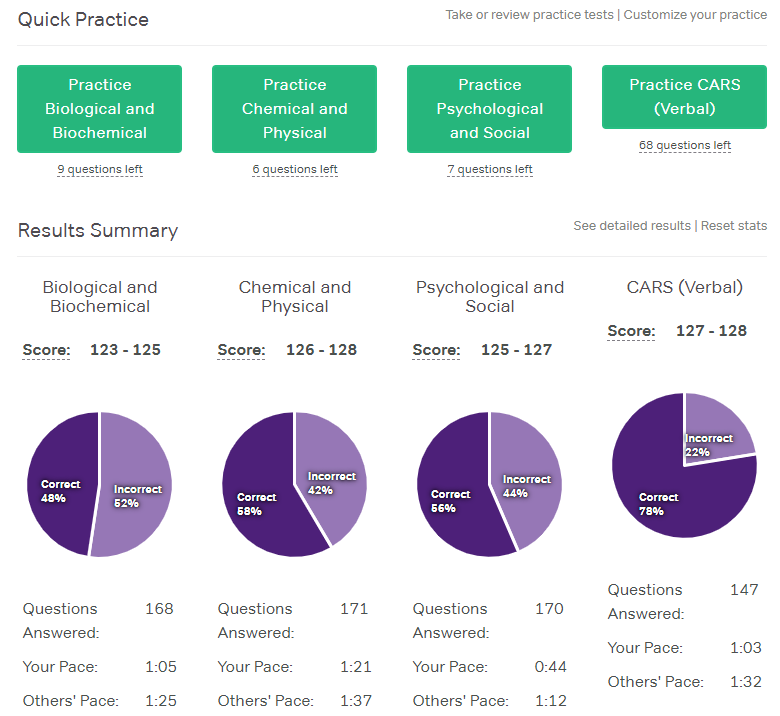Click the 7 questions left label
The width and height of the screenshot is (780, 716).
490,170
